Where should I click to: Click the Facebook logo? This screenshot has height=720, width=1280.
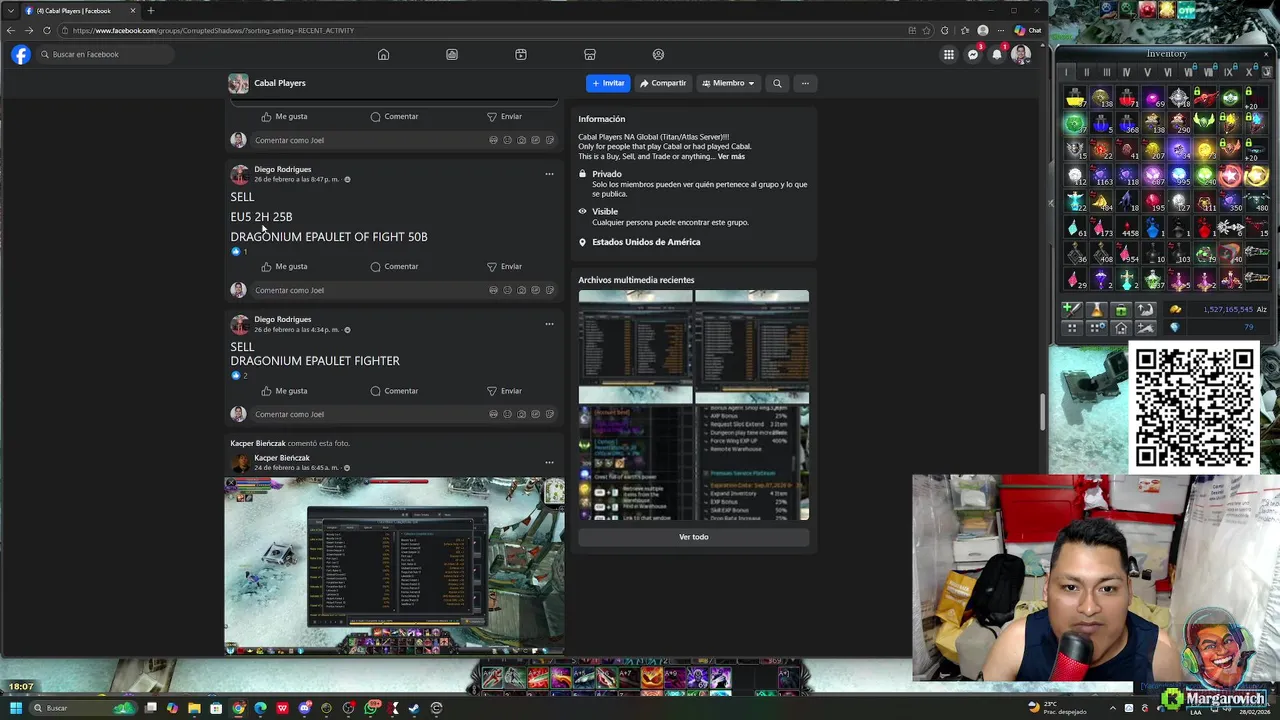point(21,55)
